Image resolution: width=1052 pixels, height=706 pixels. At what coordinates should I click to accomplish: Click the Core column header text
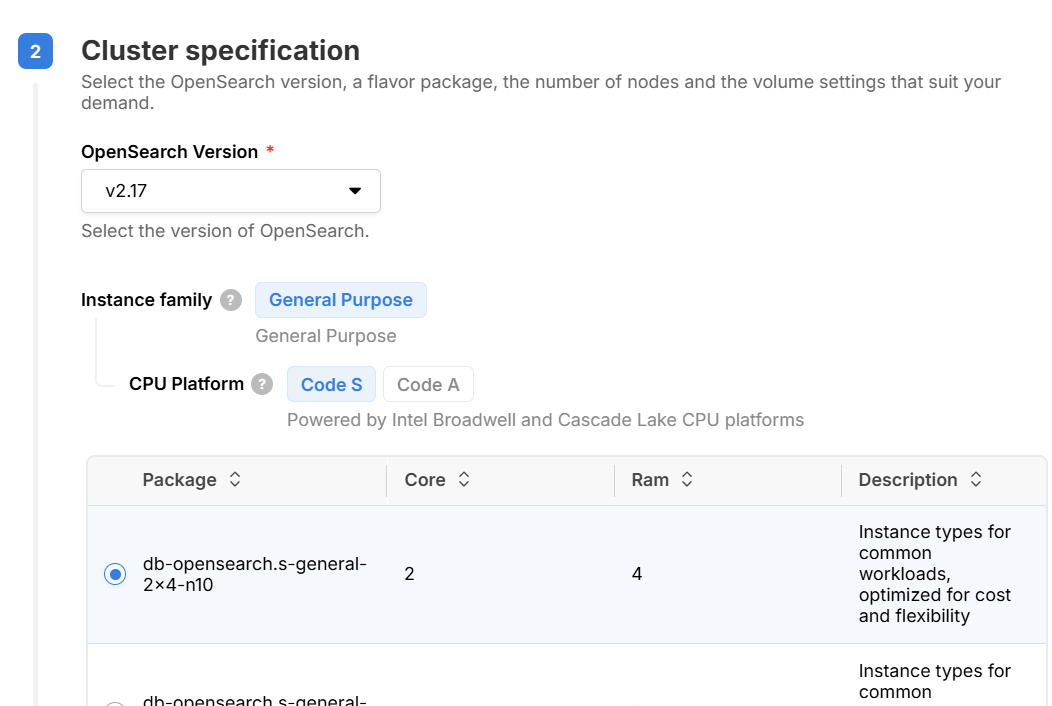(424, 480)
